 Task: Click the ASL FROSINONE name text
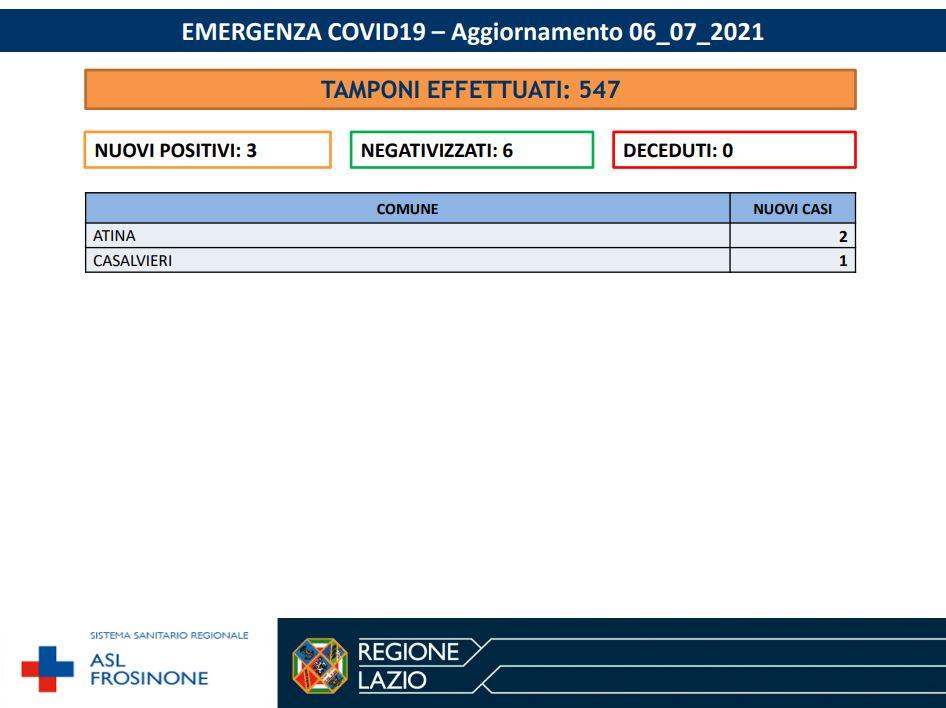pos(149,669)
